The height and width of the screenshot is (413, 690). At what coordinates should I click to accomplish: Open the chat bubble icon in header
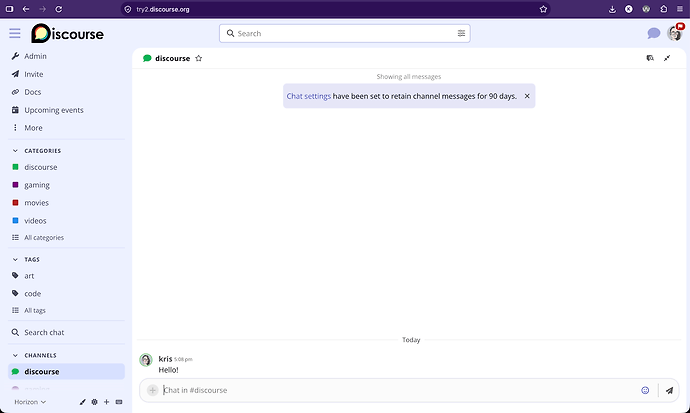click(x=653, y=33)
